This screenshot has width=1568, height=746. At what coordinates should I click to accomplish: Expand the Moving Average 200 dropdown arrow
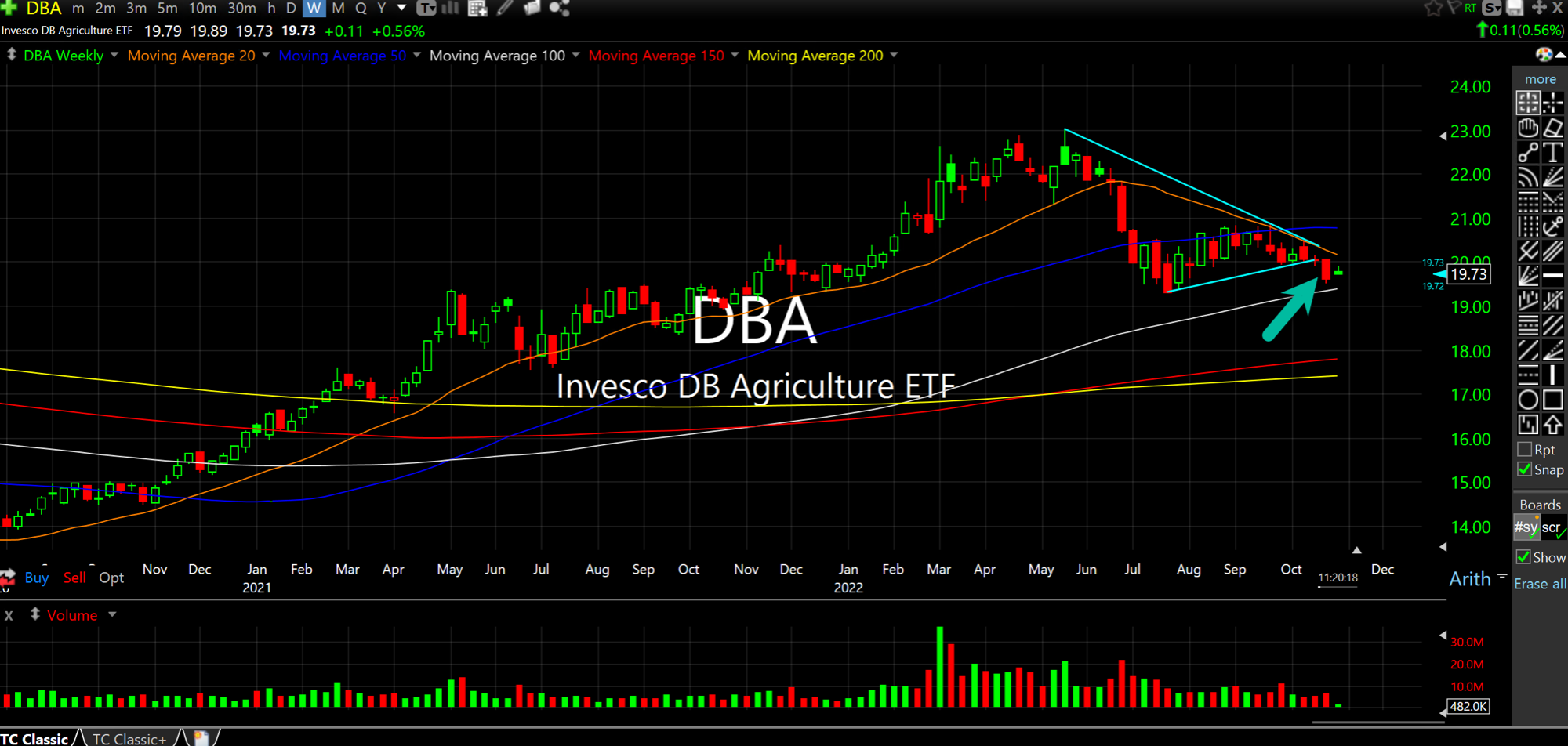click(x=894, y=55)
